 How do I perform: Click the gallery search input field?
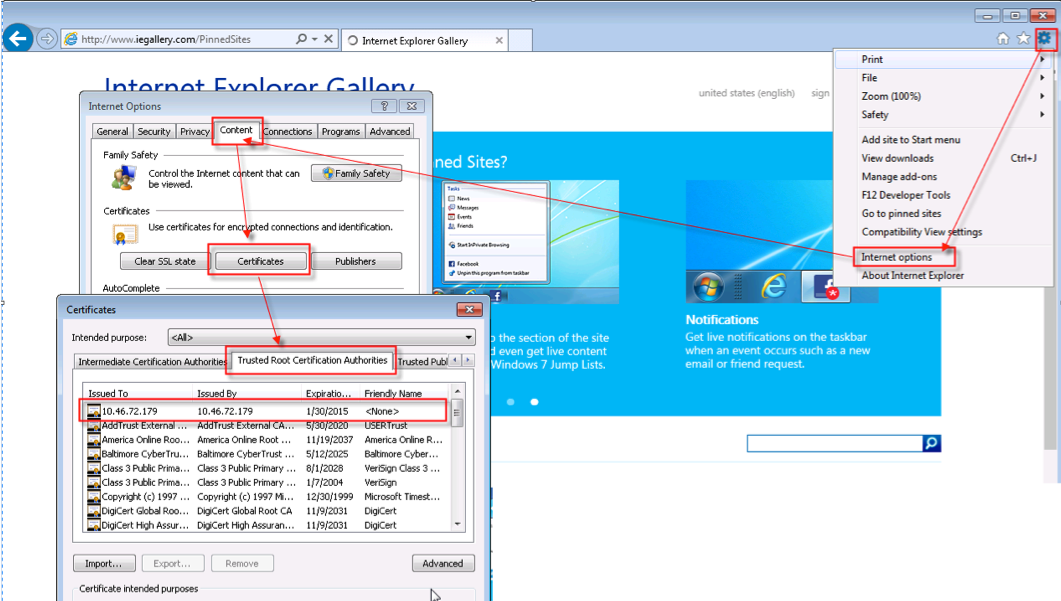[835, 443]
